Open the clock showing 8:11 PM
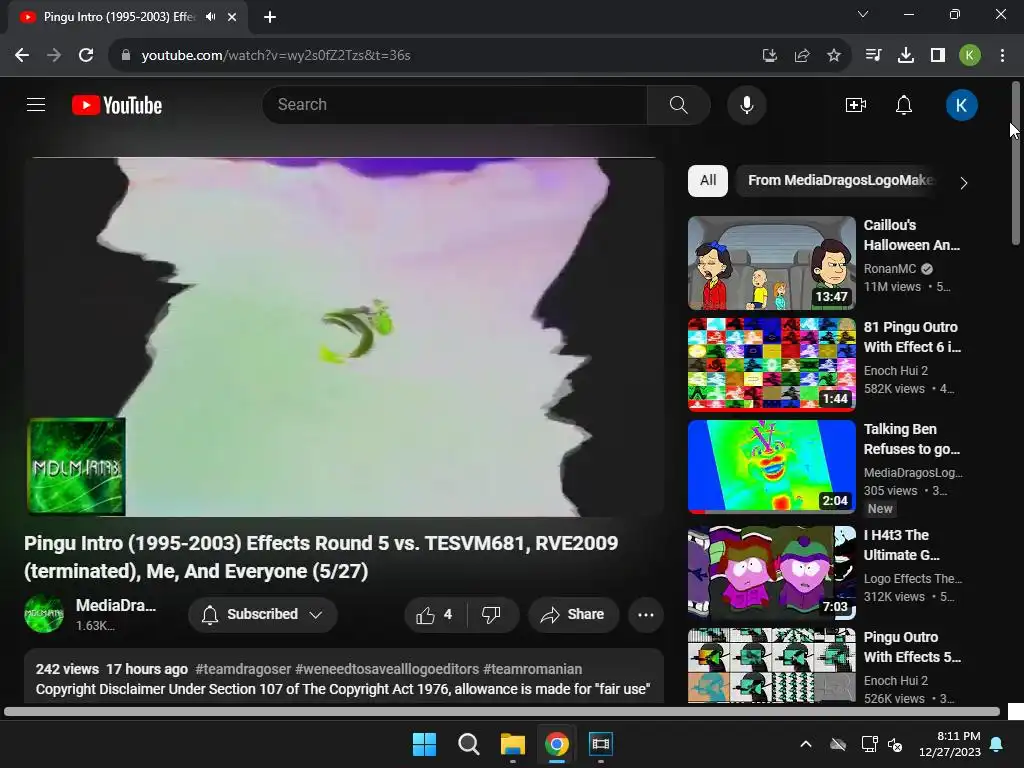 [x=950, y=744]
